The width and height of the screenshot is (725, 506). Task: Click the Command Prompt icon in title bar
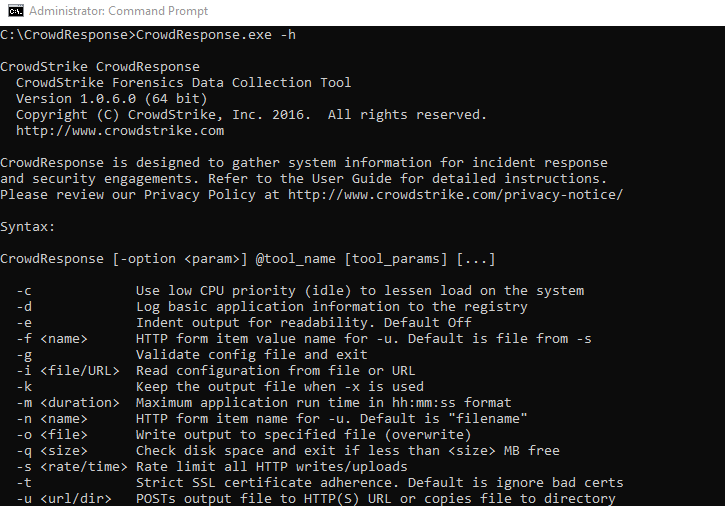click(16, 11)
